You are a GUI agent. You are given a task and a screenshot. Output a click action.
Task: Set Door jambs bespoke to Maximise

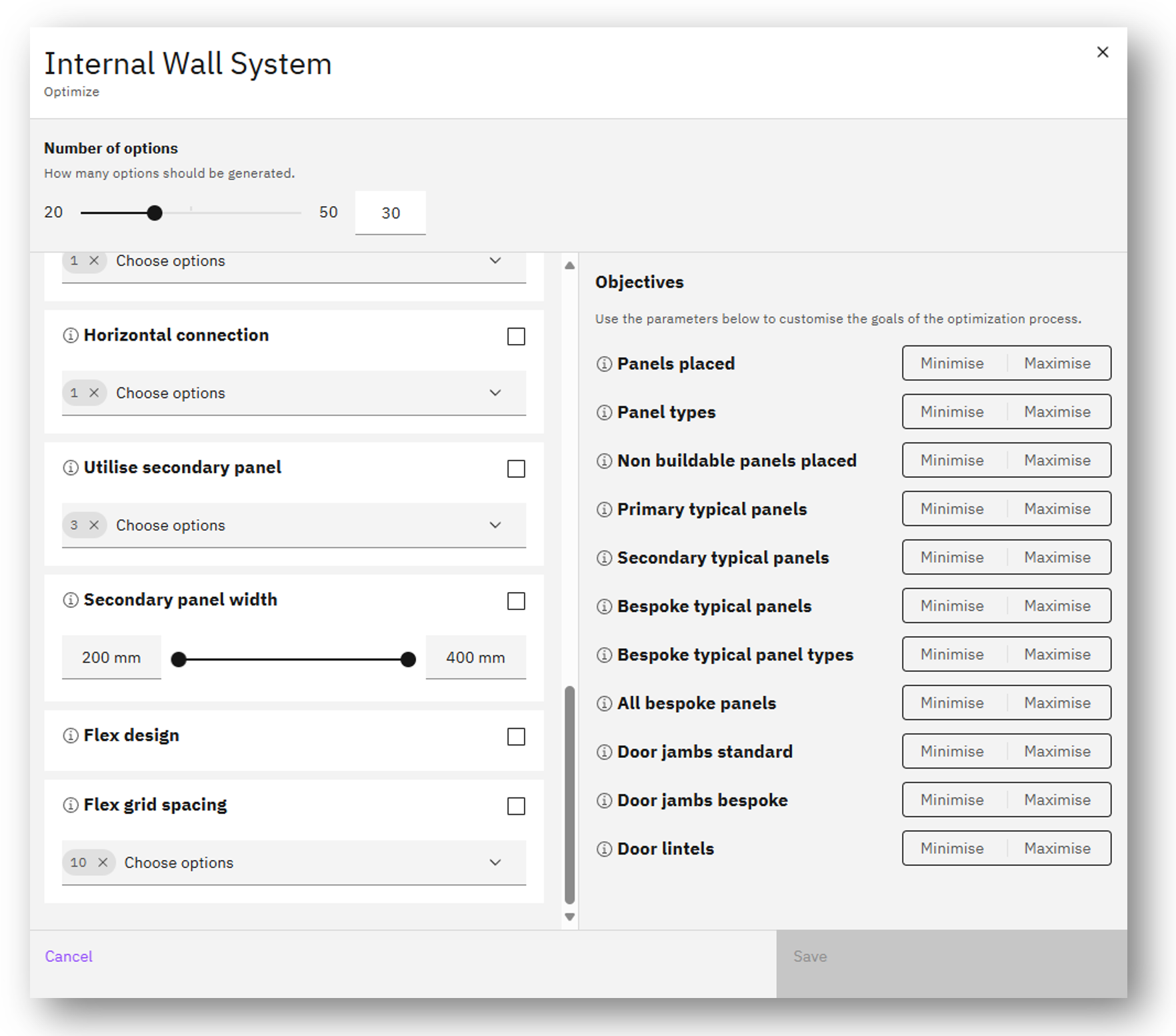pyautogui.click(x=1058, y=800)
